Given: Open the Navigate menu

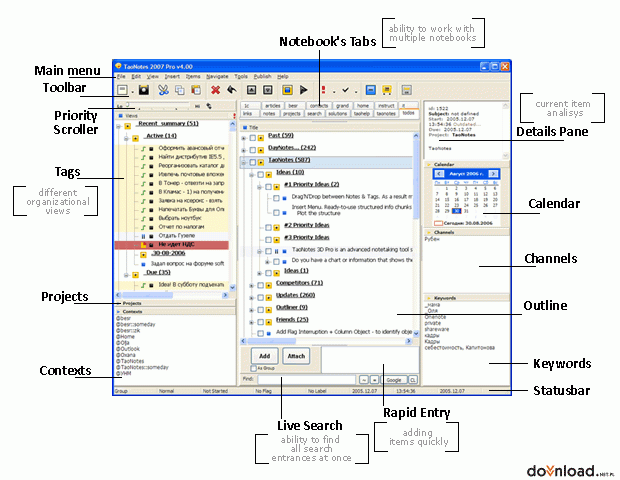Looking at the screenshot, I should pos(217,76).
